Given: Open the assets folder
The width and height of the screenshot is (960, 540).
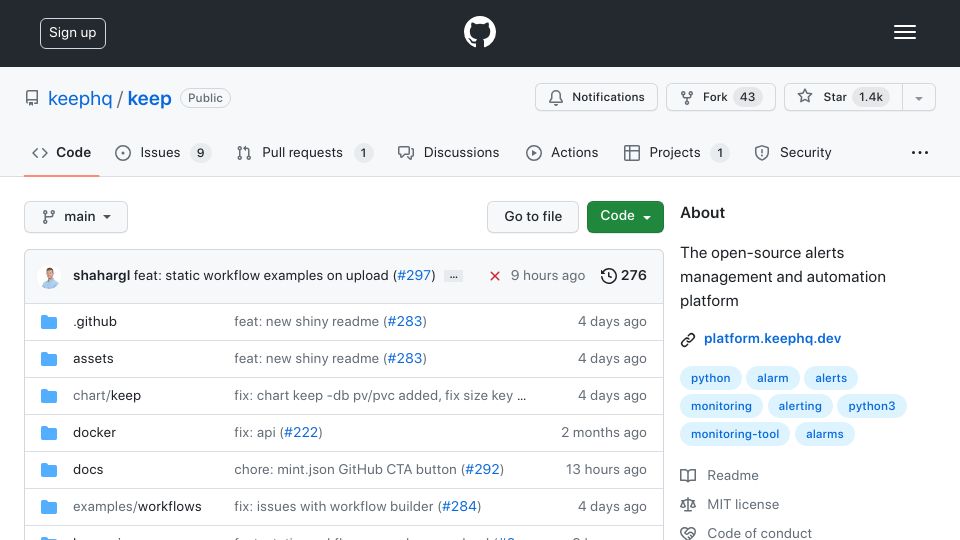Looking at the screenshot, I should point(93,359).
